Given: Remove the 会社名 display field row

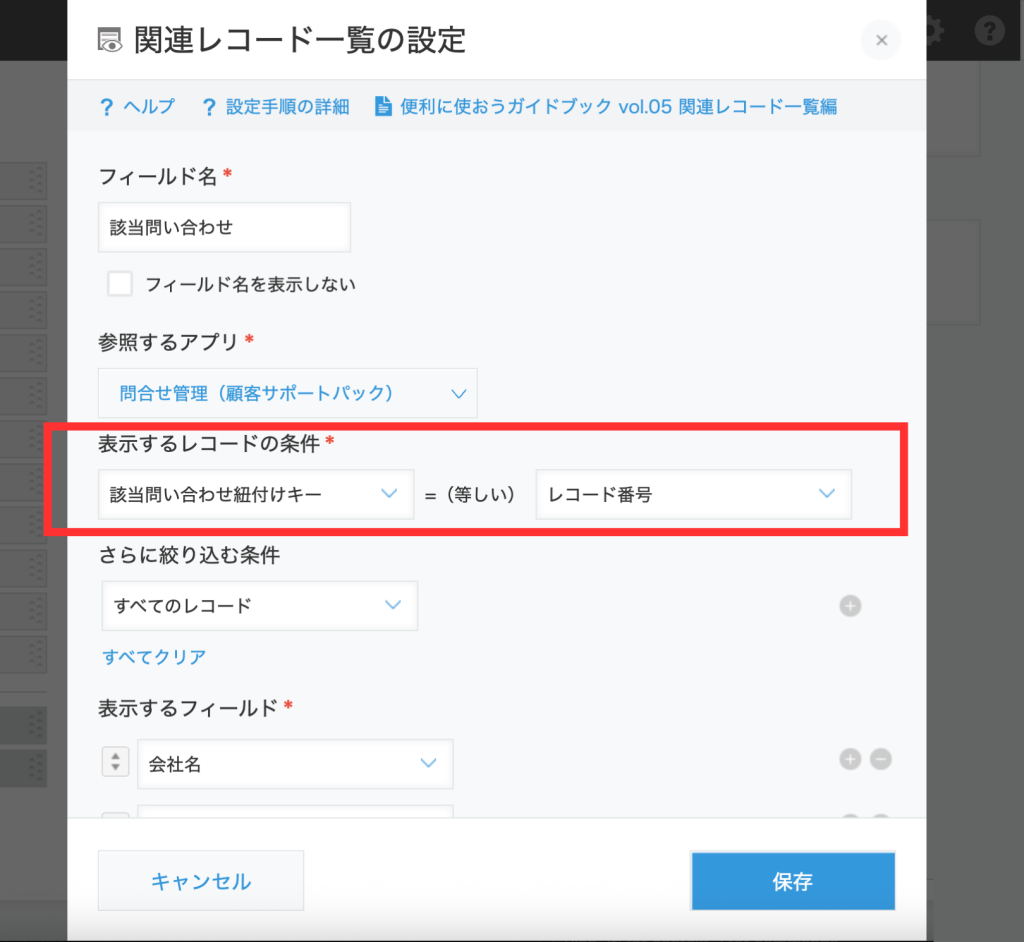Looking at the screenshot, I should coord(881,760).
